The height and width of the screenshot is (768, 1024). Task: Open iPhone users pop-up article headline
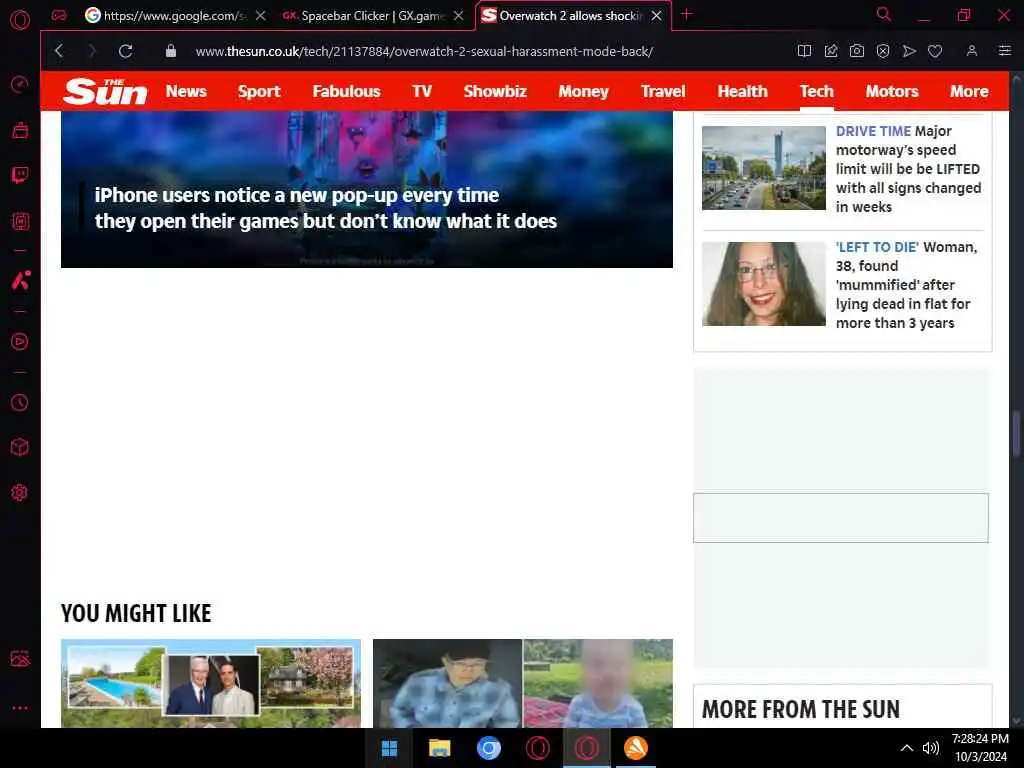click(x=325, y=208)
